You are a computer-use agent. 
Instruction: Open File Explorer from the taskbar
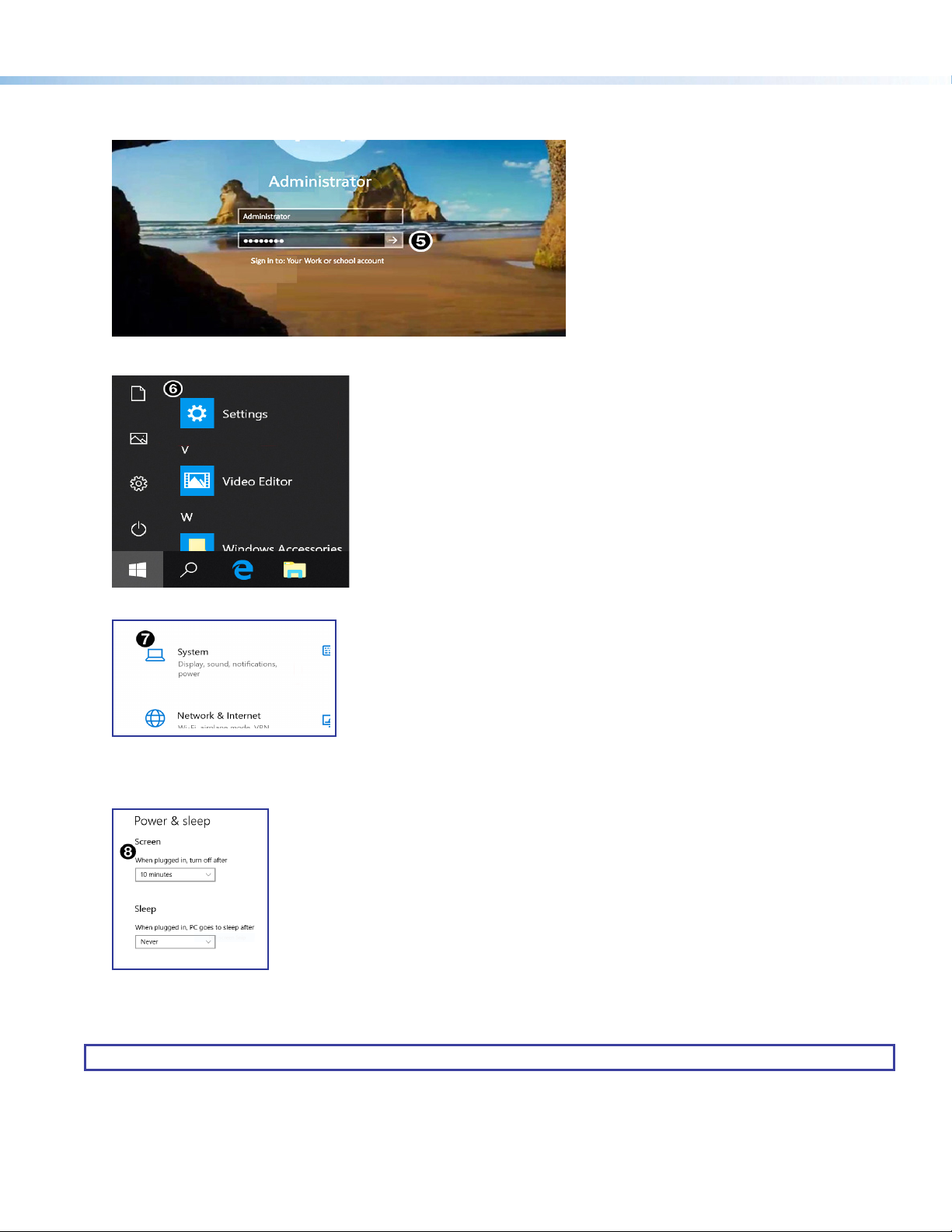coord(295,571)
